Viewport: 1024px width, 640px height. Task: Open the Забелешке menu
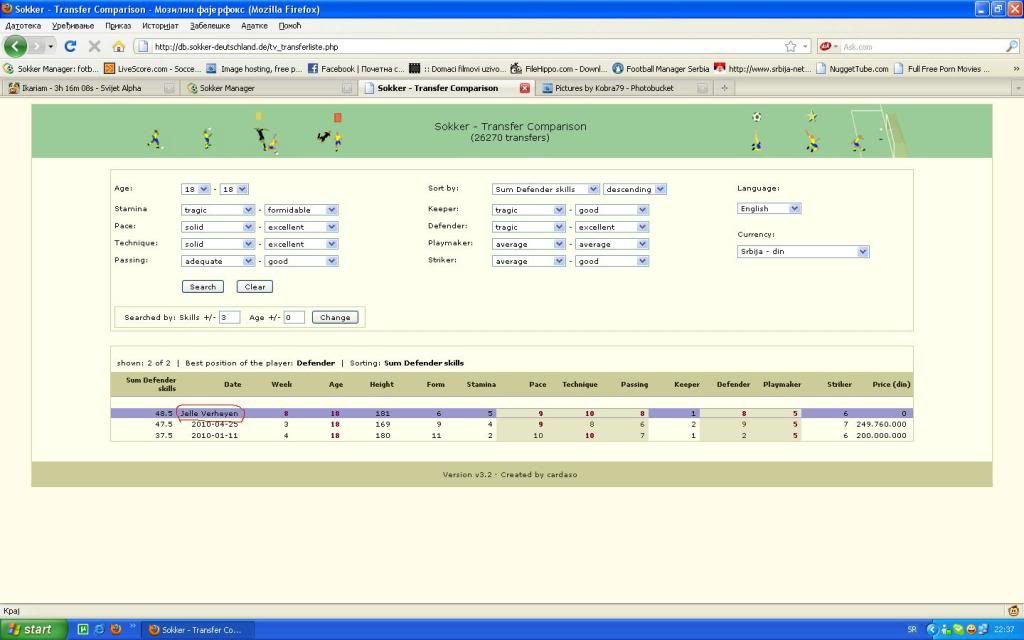pyautogui.click(x=210, y=26)
